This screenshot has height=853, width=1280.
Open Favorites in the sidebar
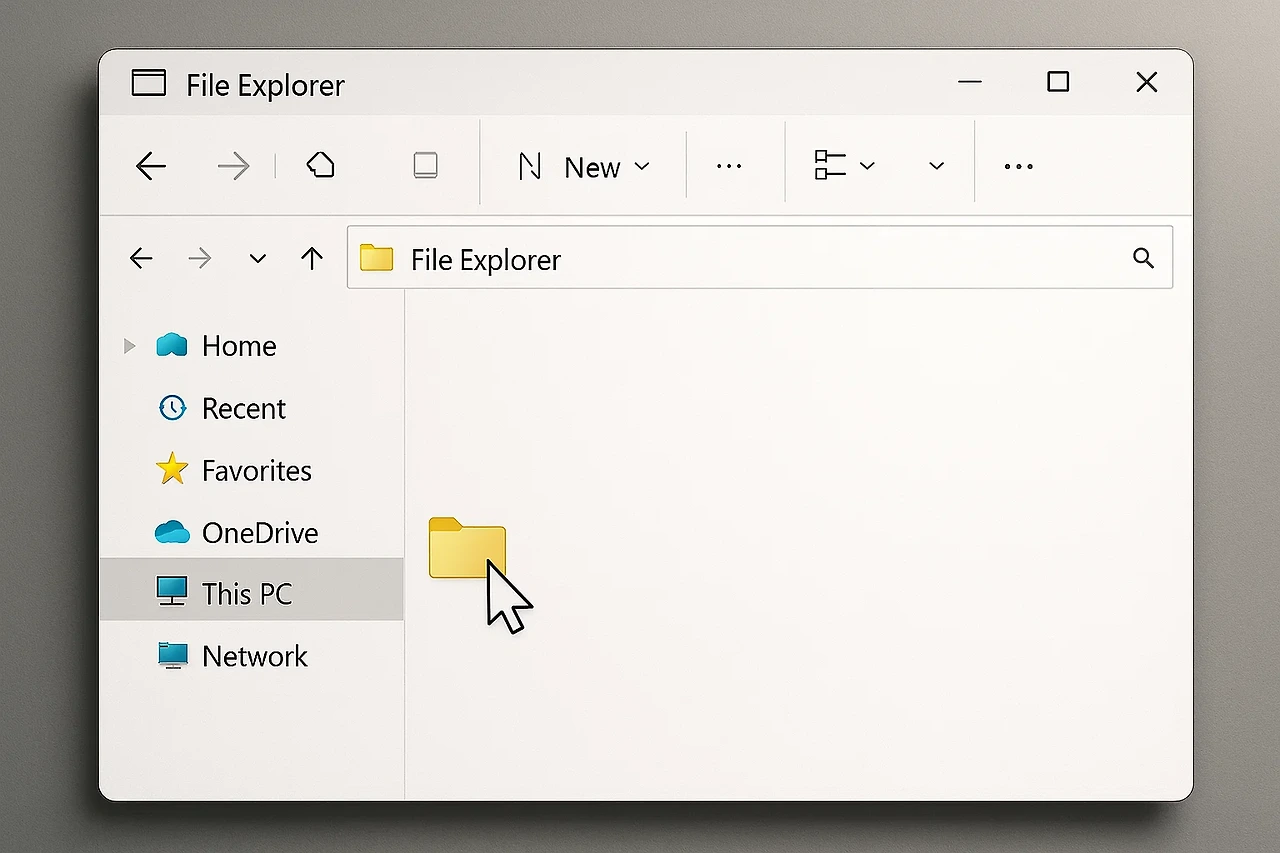pyautogui.click(x=251, y=470)
